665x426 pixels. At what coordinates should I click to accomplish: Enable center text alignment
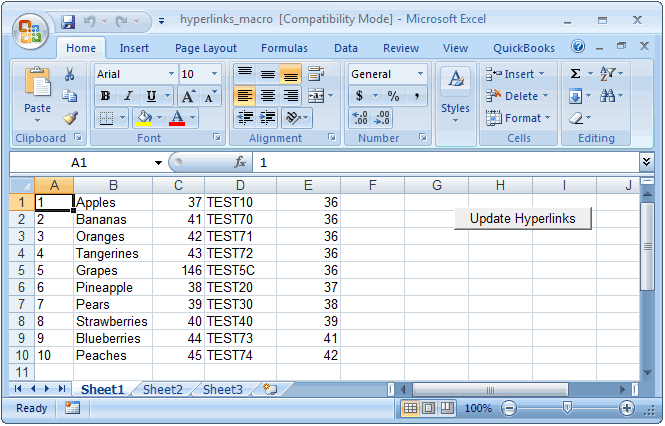(268, 96)
